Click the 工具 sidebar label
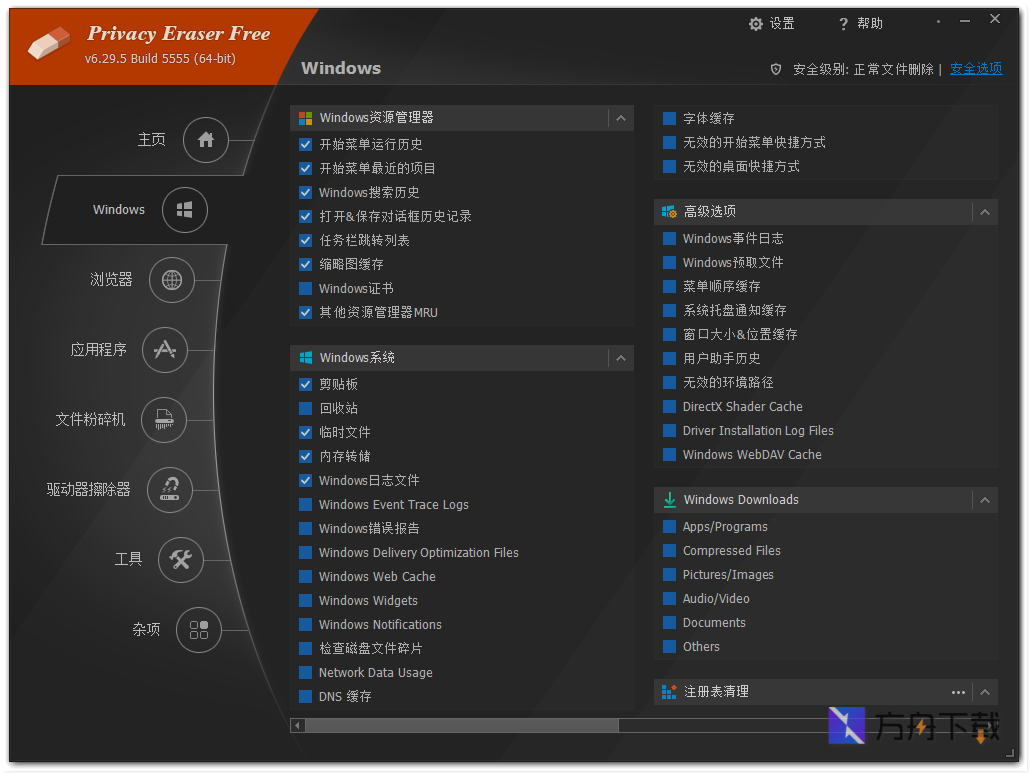 pyautogui.click(x=128, y=559)
